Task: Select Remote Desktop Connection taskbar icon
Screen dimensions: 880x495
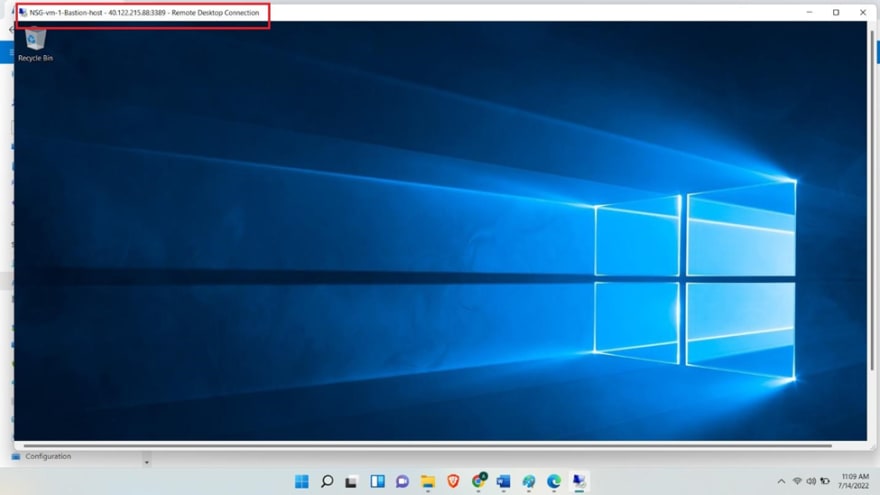Action: 579,481
